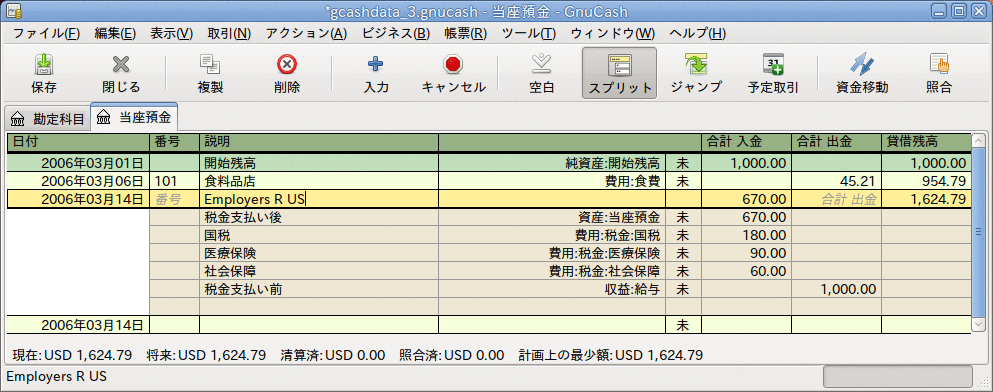The height and width of the screenshot is (392, 993).
Task: Click the 予定取引 (Scheduled transaction) calendar icon
Action: point(773,64)
